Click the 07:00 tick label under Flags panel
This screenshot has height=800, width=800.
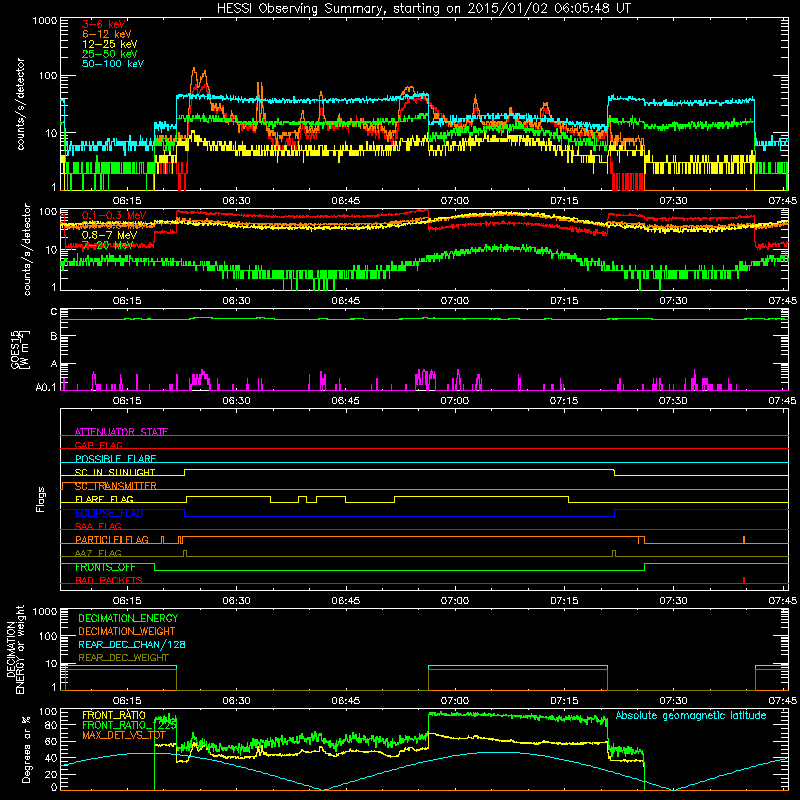click(455, 601)
